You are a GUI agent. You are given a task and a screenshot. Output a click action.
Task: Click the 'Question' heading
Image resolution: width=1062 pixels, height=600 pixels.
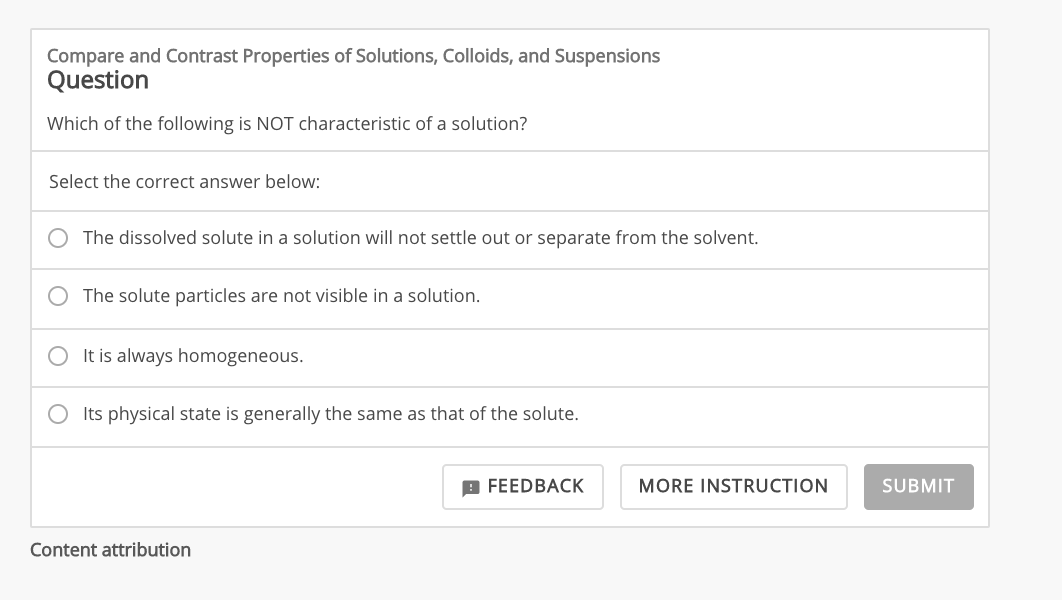coord(97,79)
